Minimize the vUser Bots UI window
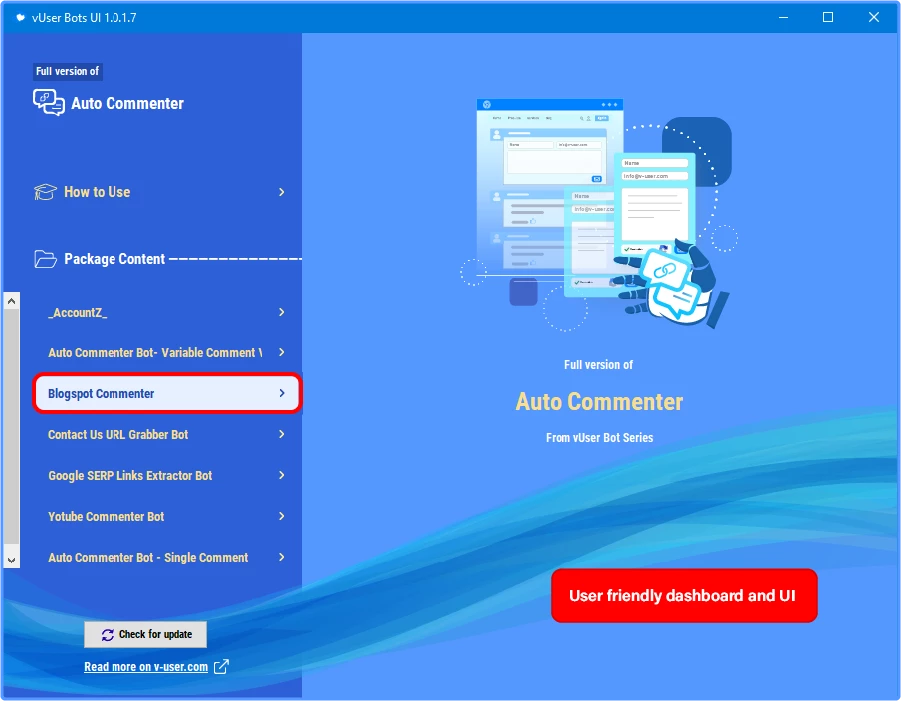This screenshot has width=901, height=701. (783, 17)
